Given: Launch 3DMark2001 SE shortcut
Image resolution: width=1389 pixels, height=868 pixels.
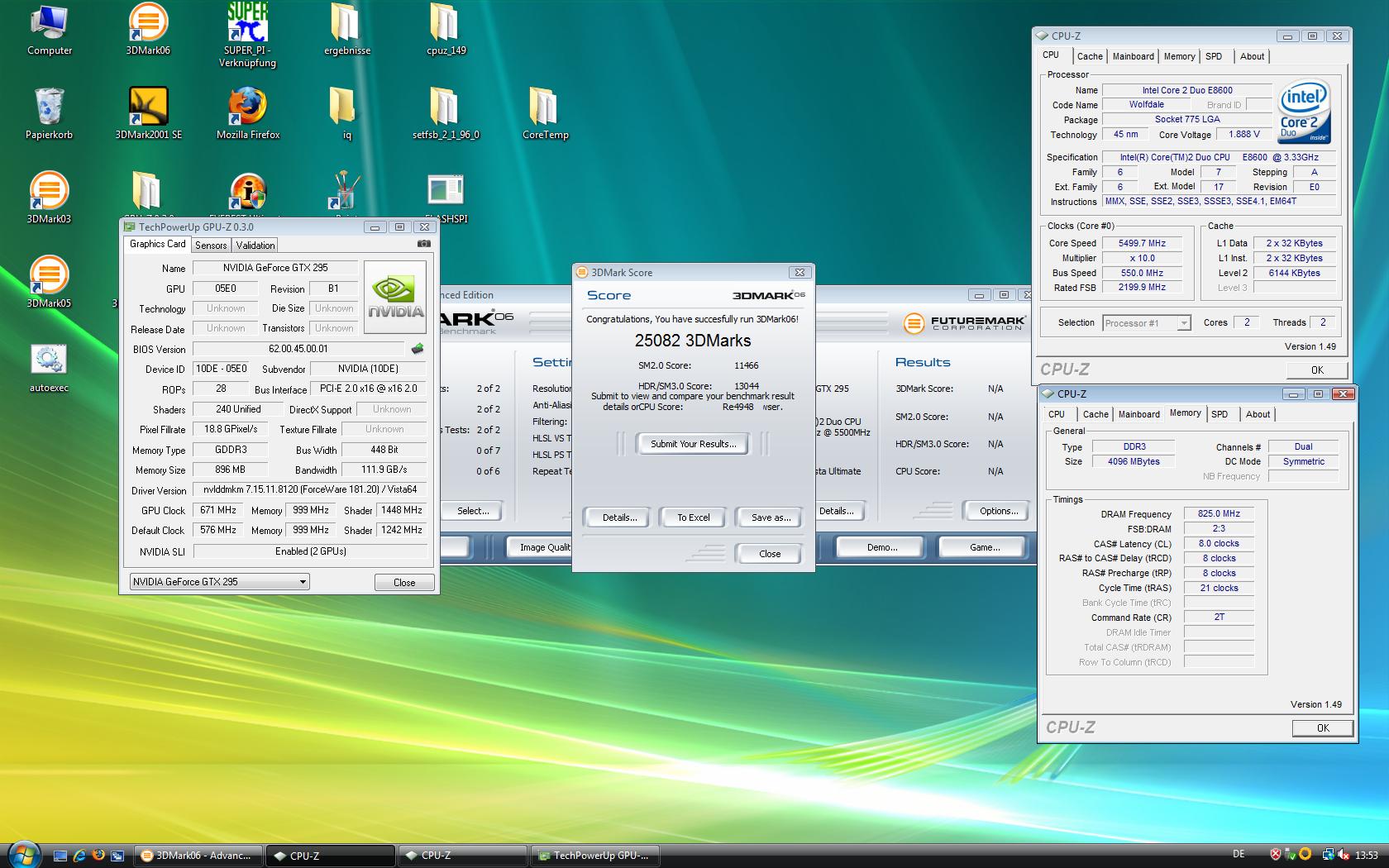Looking at the screenshot, I should 148,114.
